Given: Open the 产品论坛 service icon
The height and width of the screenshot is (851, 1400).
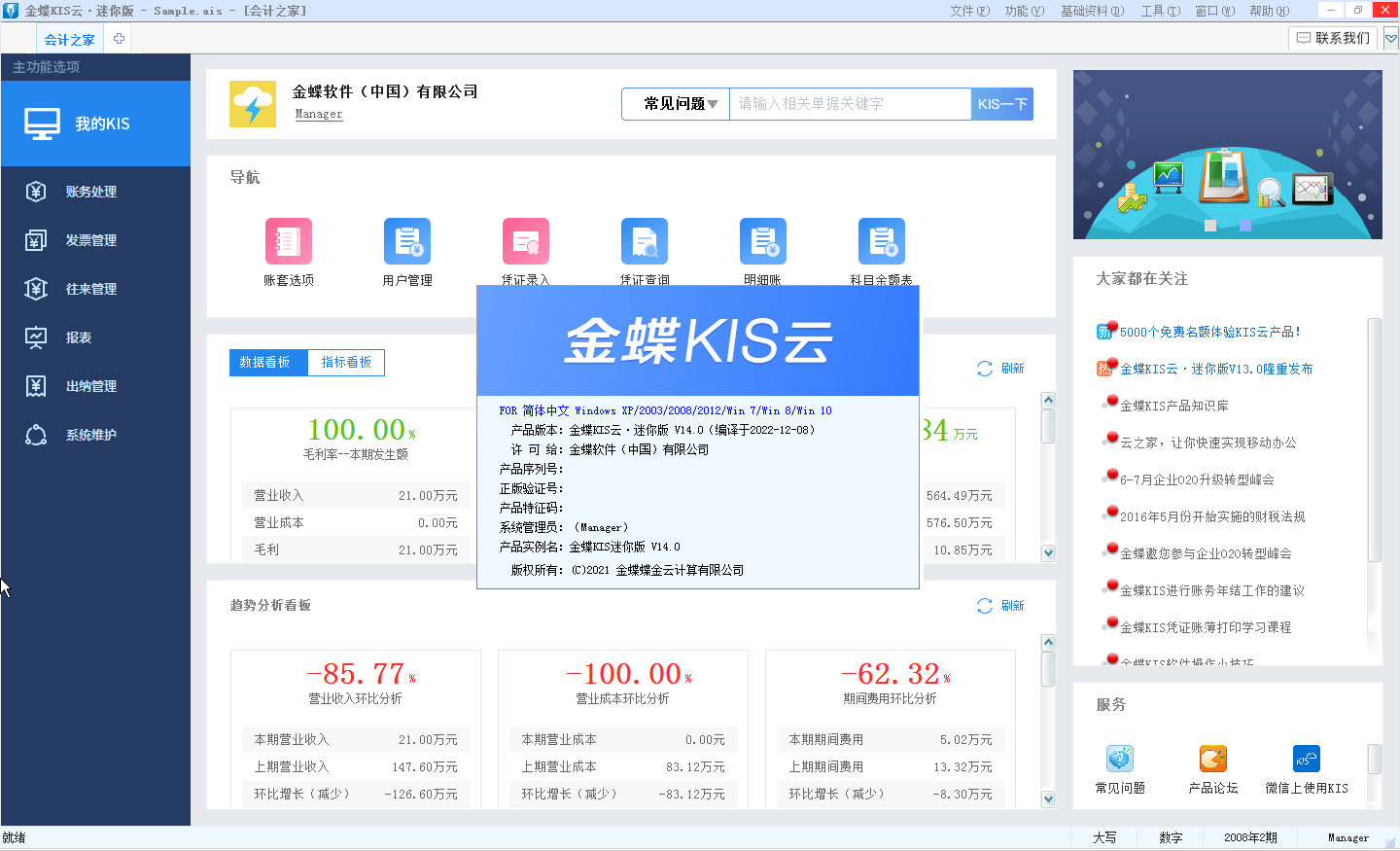Looking at the screenshot, I should pos(1213,759).
